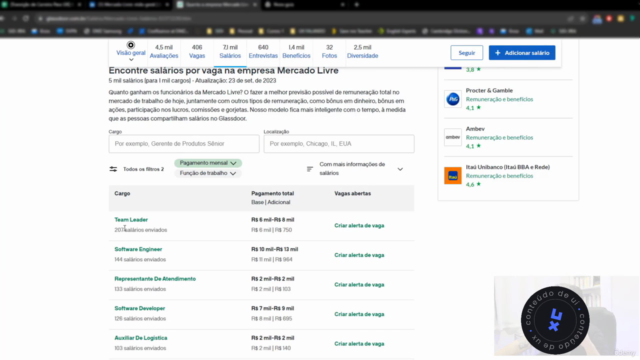Open the Pagamento mensal filter dropdown
This screenshot has width=640, height=360.
click(208, 163)
